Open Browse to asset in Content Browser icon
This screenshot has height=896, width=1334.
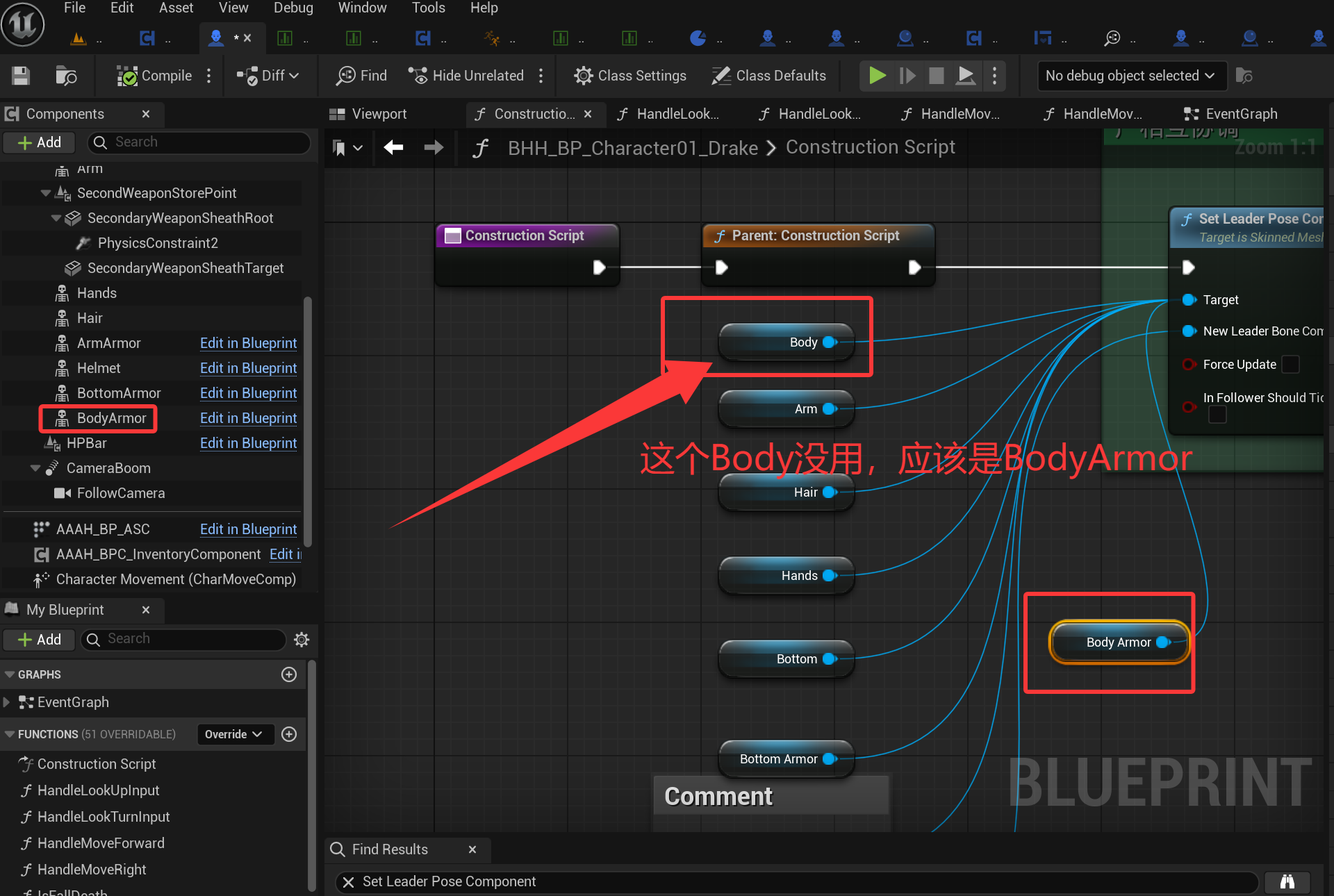(66, 76)
